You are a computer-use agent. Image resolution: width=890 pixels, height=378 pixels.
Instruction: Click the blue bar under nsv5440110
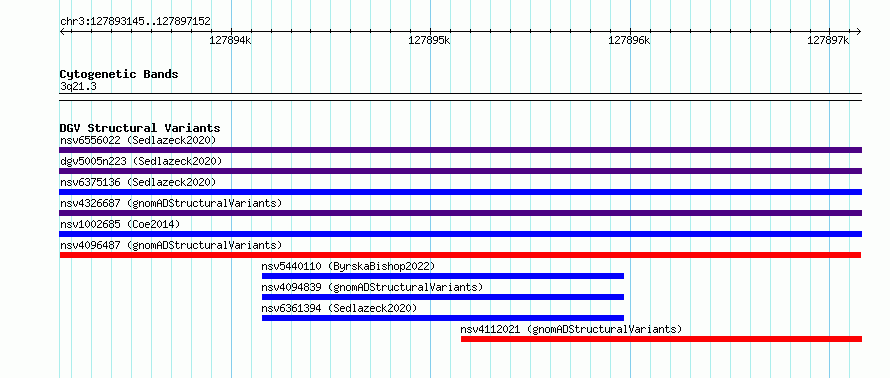click(x=443, y=276)
